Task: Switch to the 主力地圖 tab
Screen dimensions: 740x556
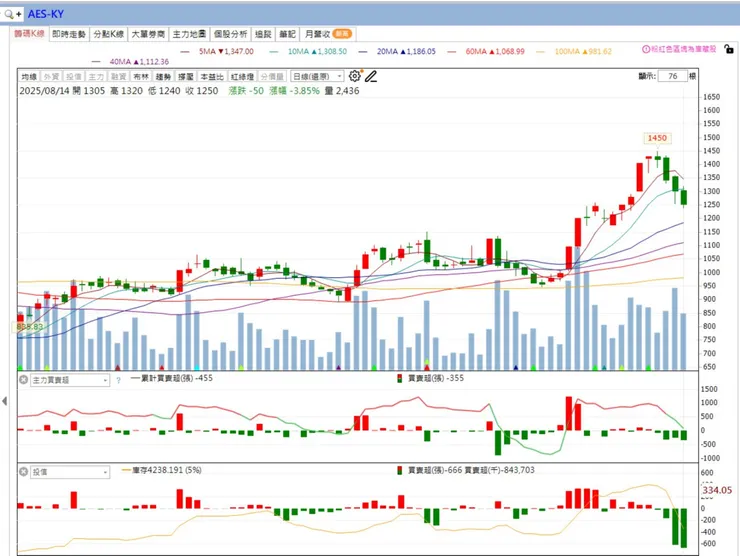Action: pos(189,34)
